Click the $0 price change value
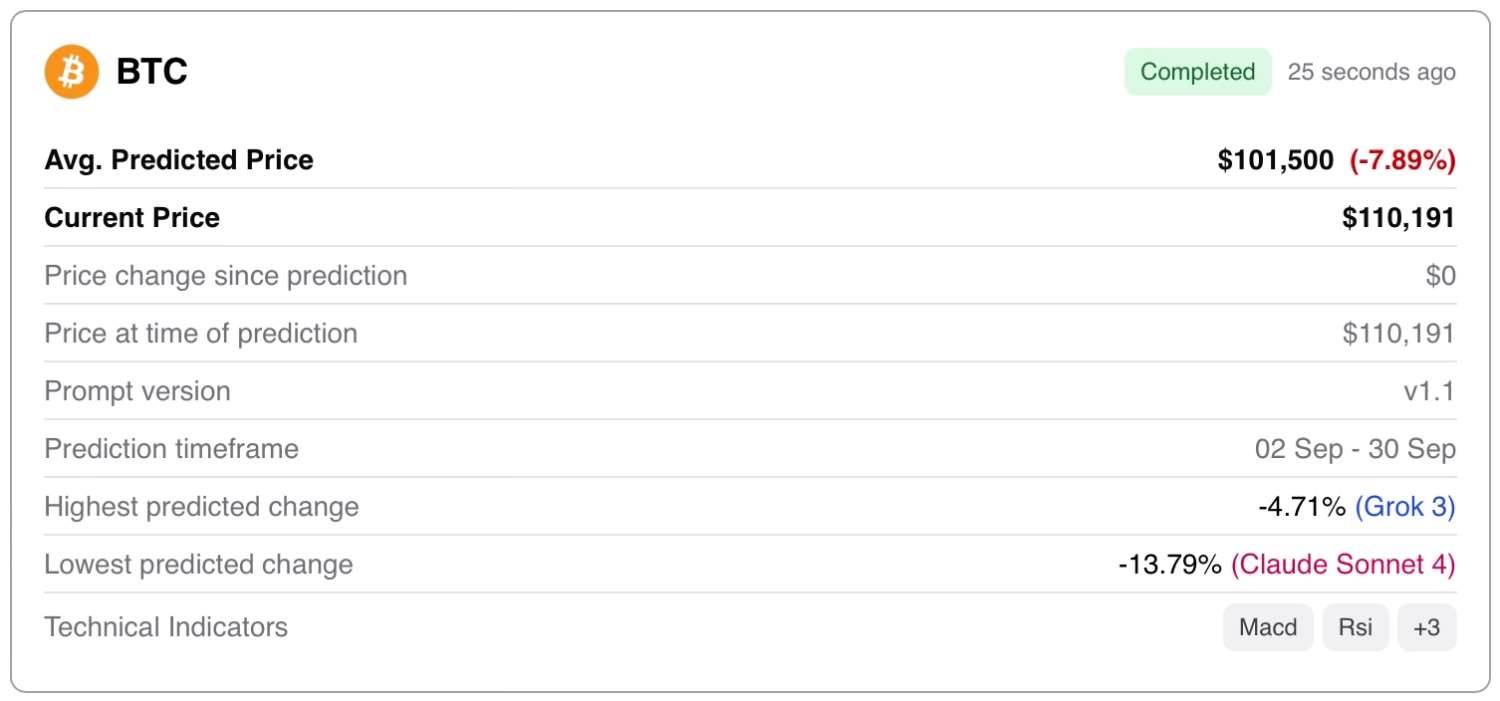1500x701 pixels. 1440,276
